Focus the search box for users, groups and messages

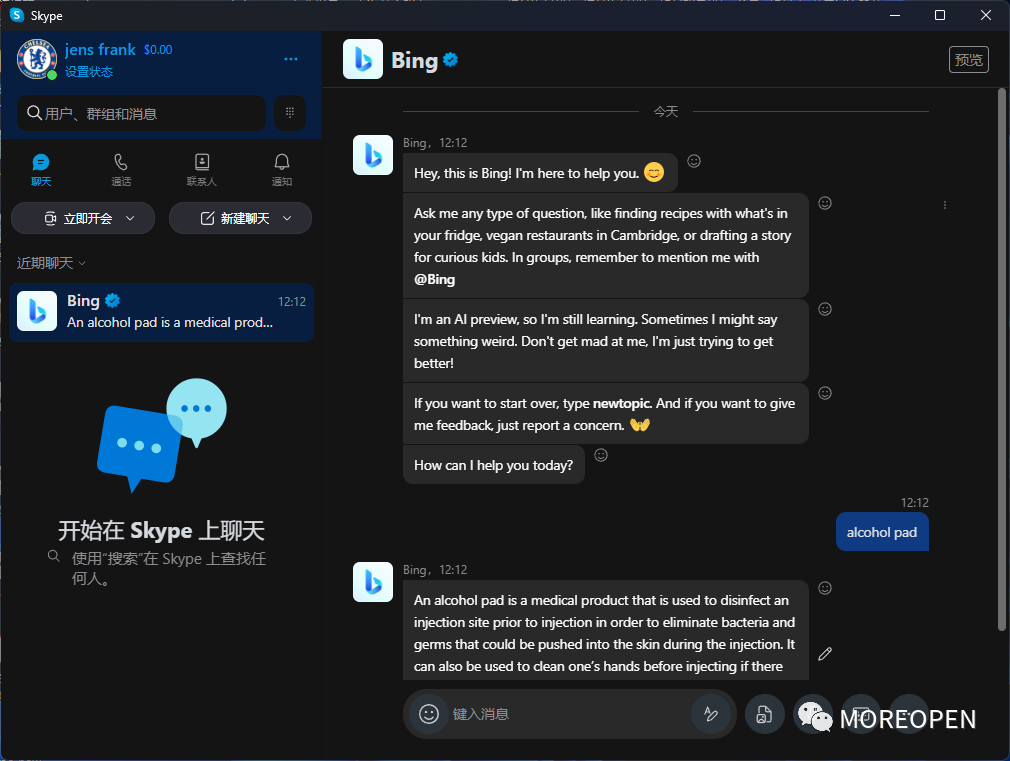142,113
